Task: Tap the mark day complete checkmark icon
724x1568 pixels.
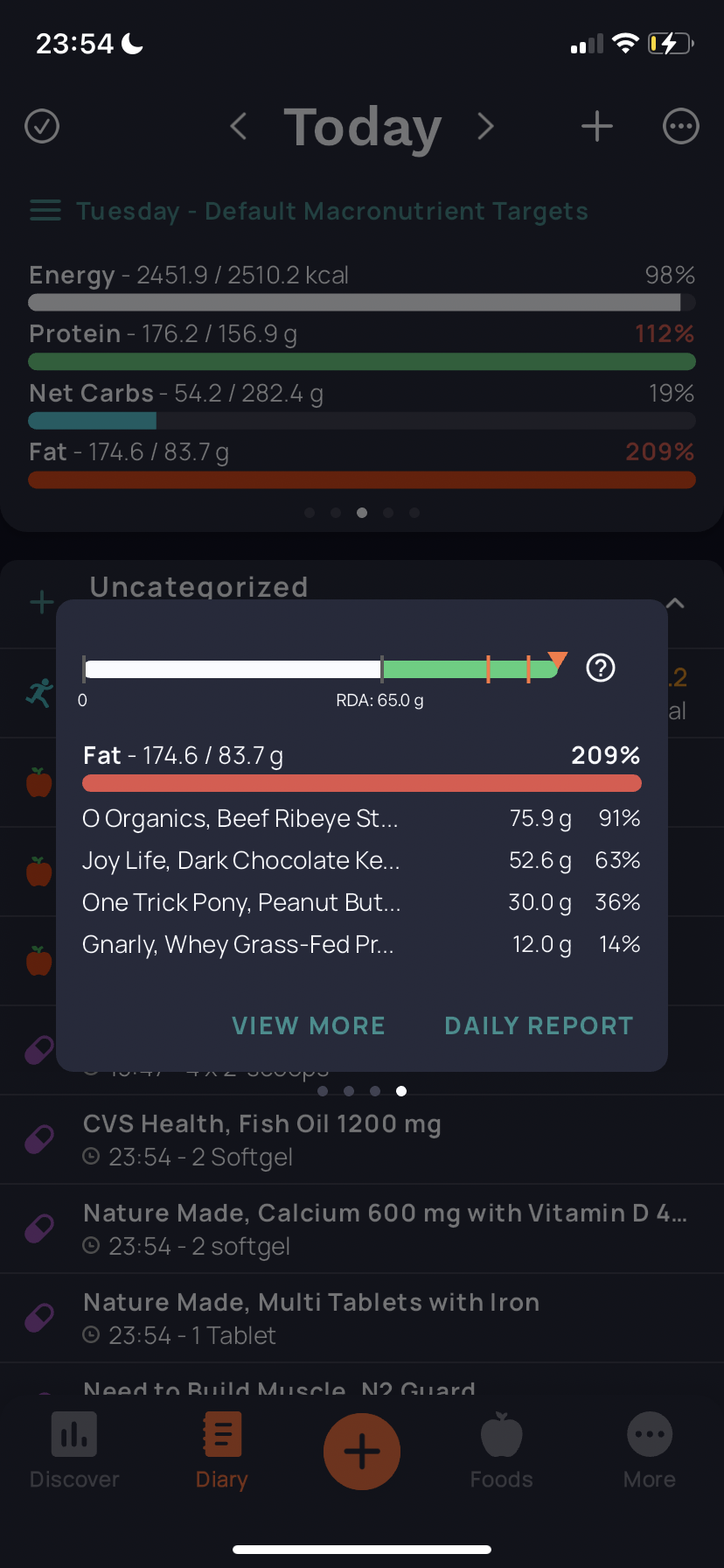Action: [x=42, y=126]
